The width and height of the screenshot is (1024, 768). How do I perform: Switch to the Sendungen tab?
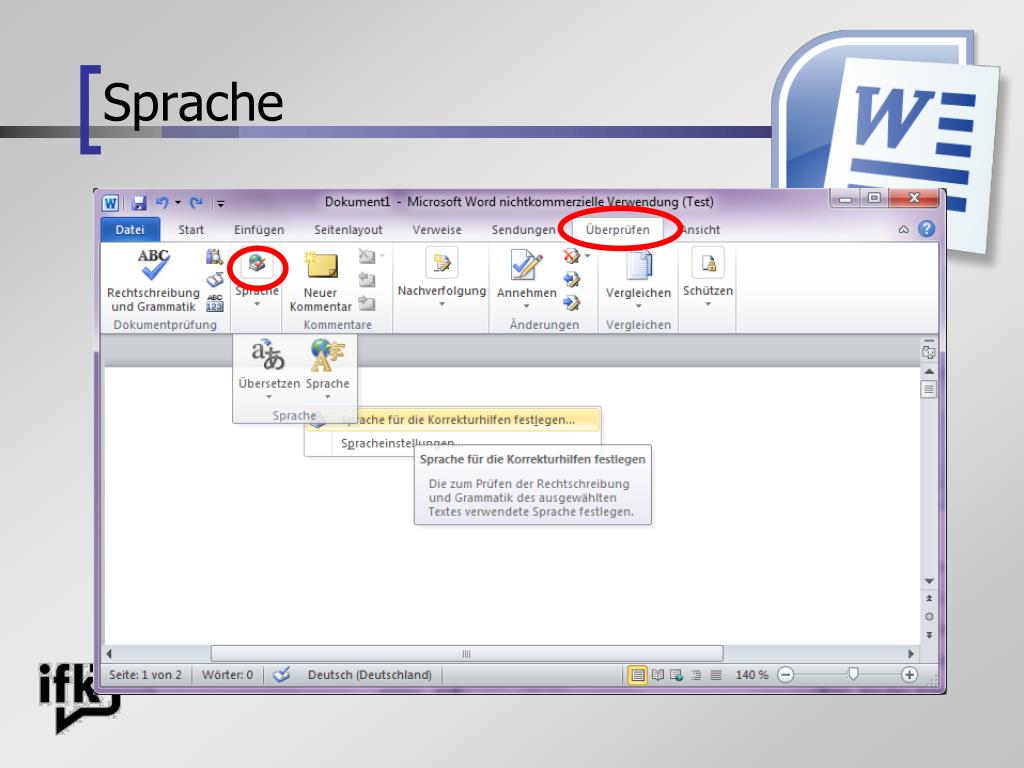(x=524, y=230)
